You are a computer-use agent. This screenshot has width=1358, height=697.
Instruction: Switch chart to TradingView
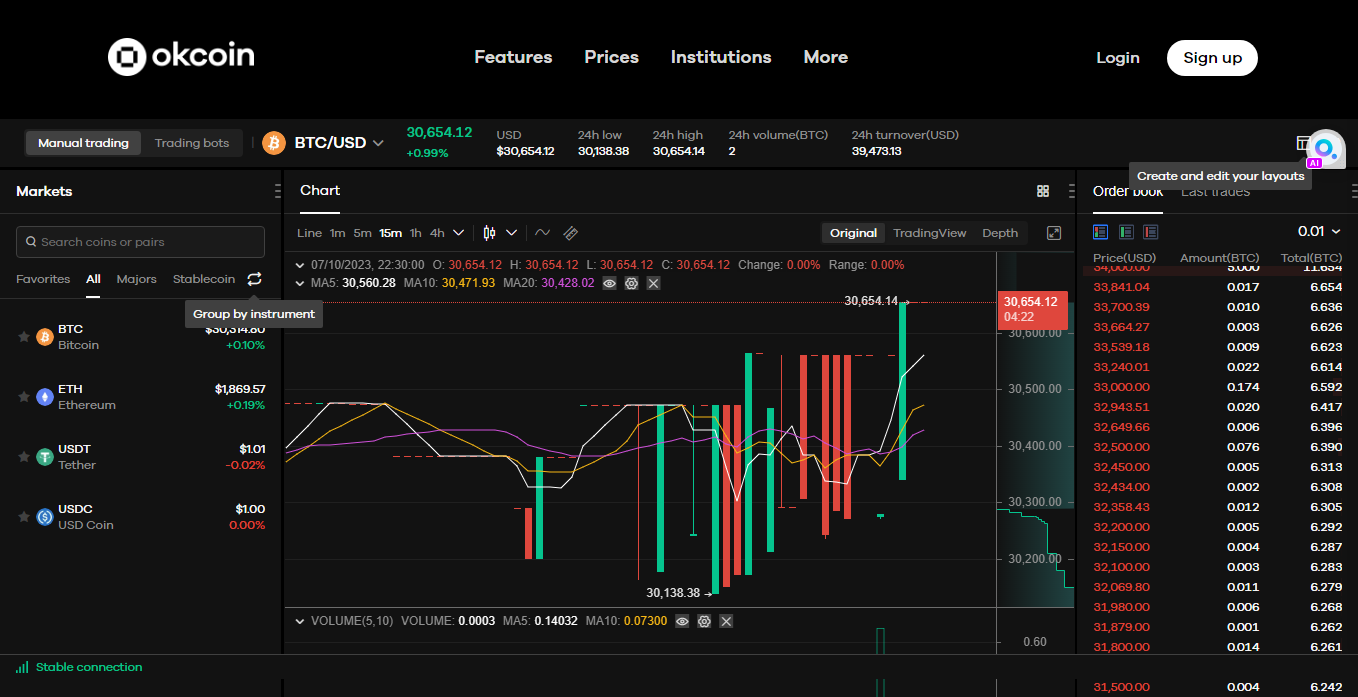click(x=930, y=233)
